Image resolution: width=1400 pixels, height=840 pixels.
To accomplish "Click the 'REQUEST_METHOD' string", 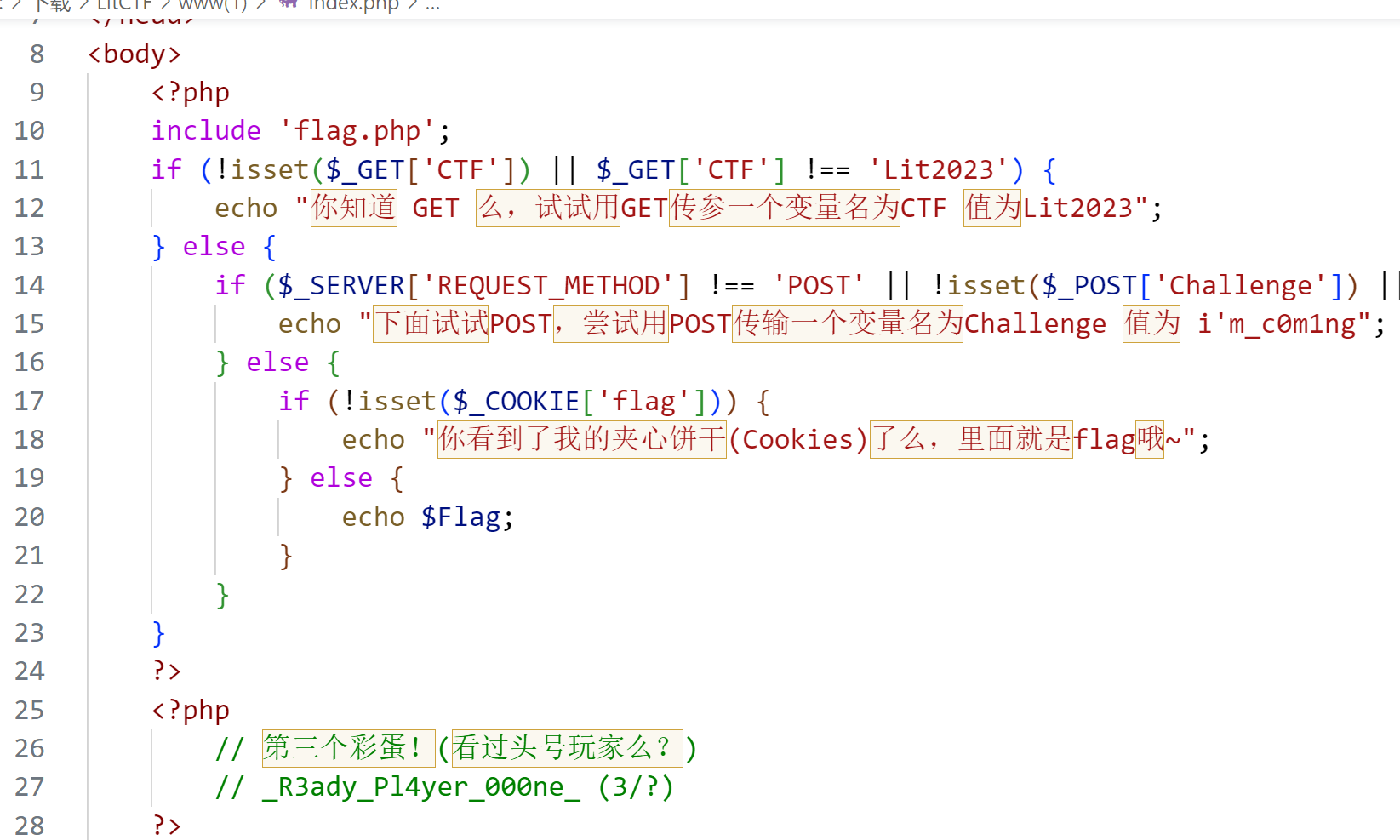I will pyautogui.click(x=548, y=285).
